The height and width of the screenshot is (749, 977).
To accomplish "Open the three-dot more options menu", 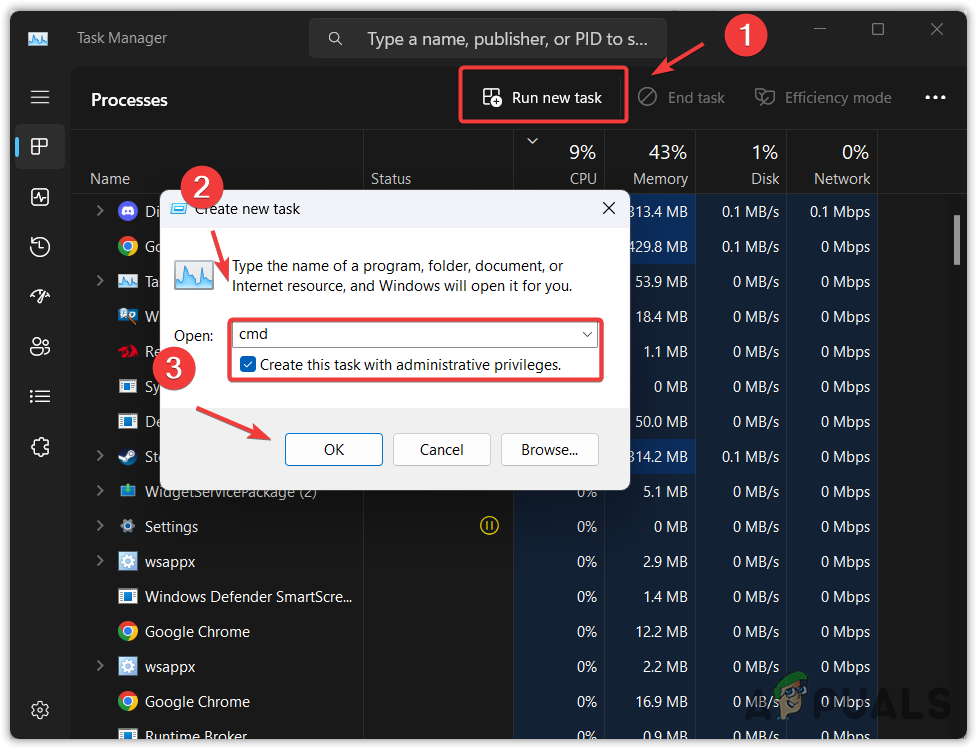I will [x=935, y=98].
